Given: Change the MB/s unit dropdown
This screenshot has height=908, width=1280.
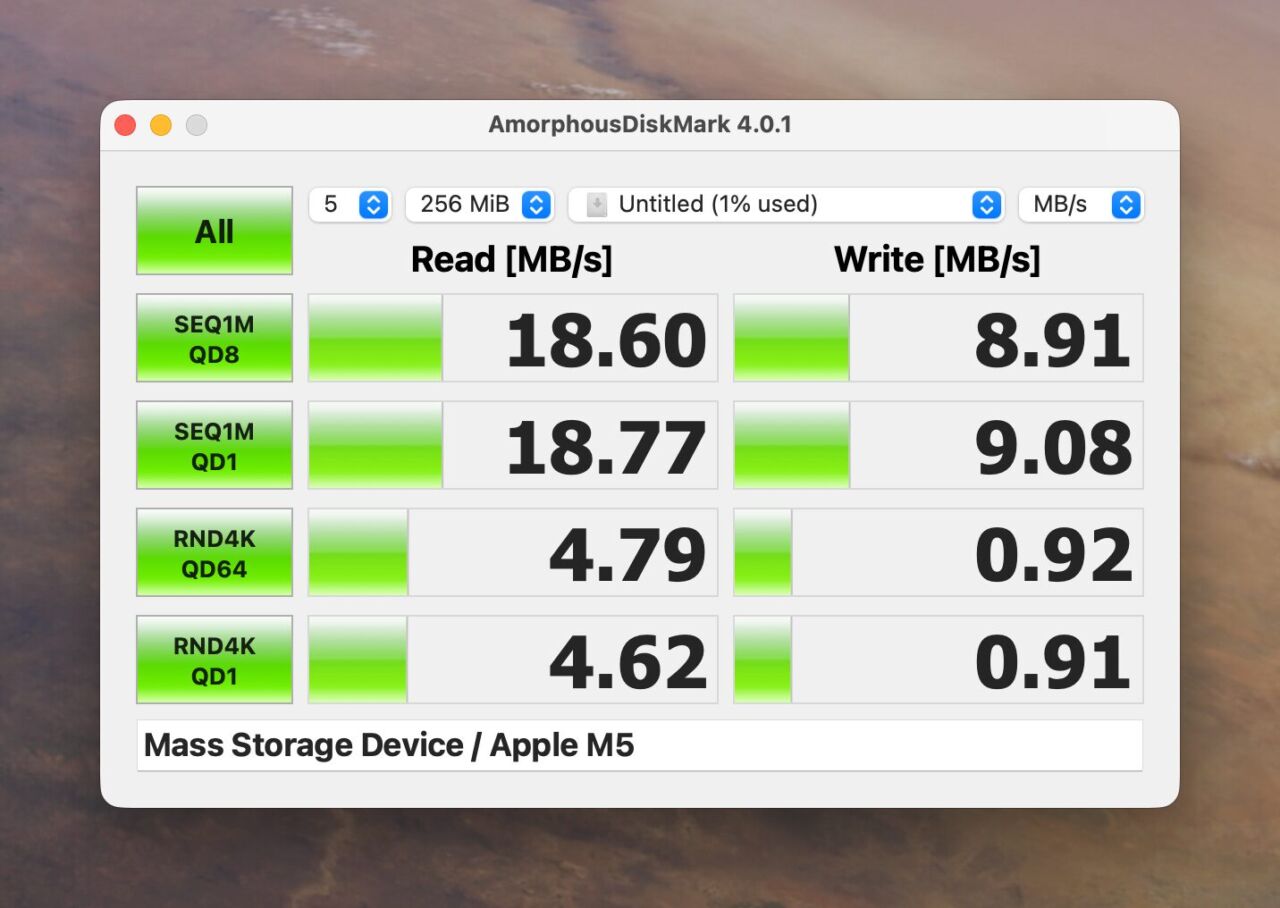Looking at the screenshot, I should [1080, 205].
